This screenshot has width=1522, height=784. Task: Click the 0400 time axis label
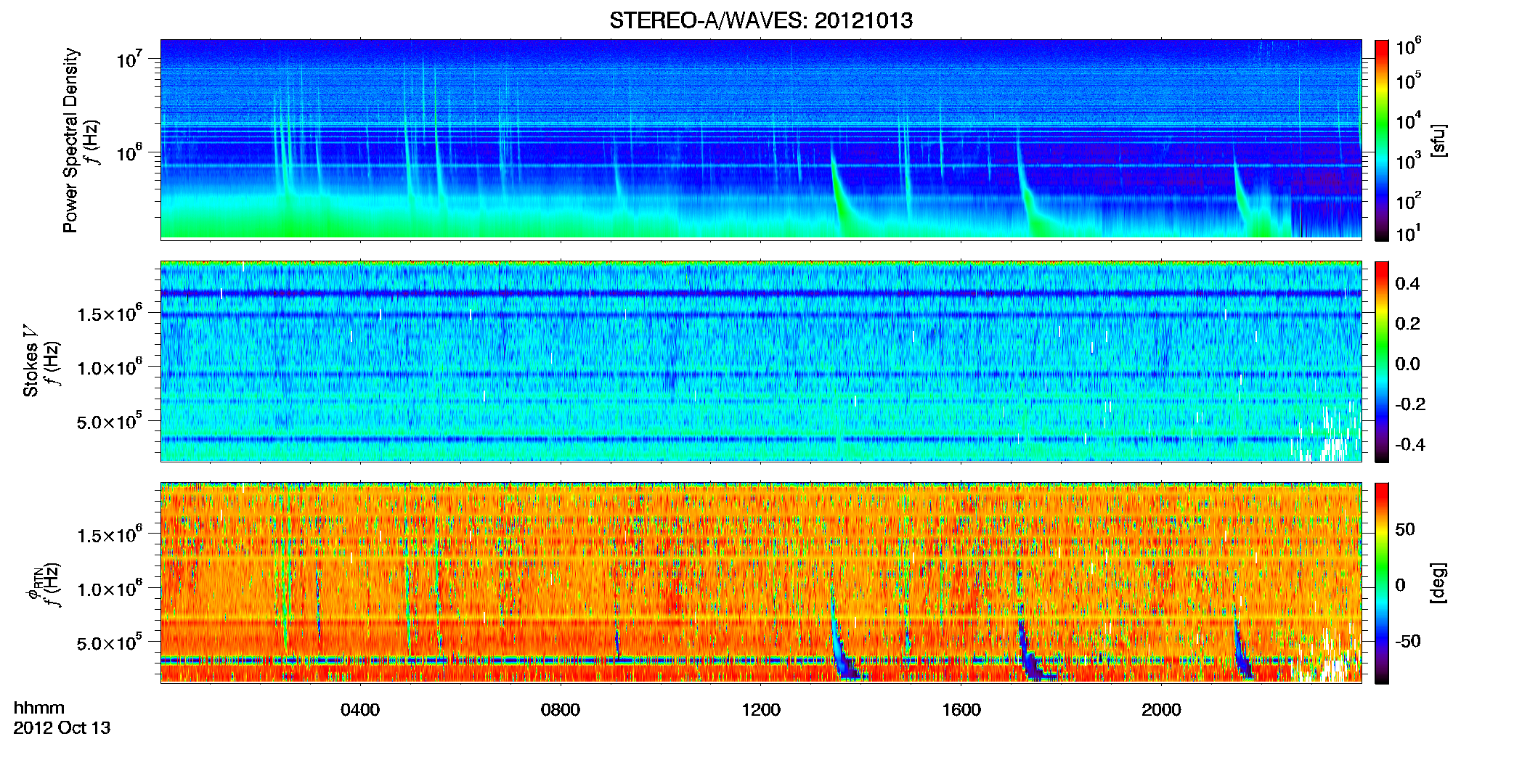pos(360,709)
